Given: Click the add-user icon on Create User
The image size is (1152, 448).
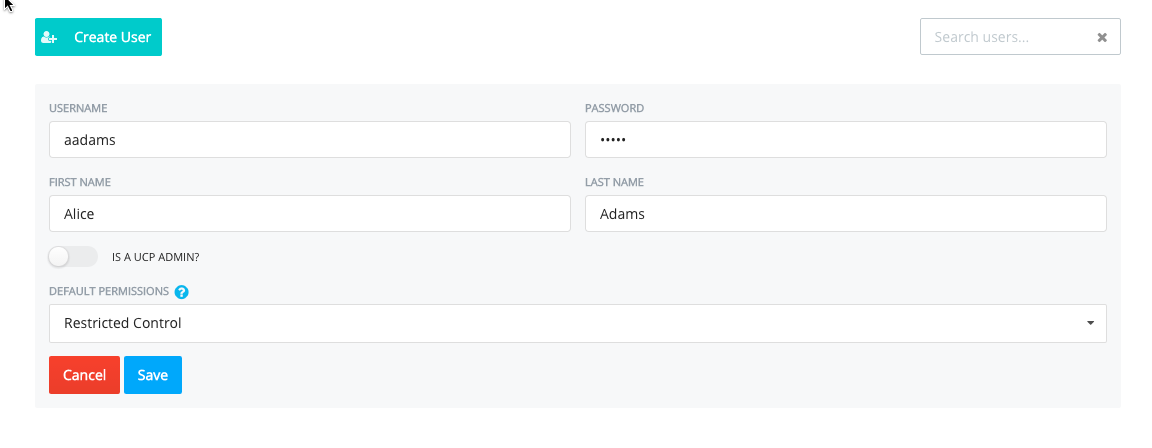Looking at the screenshot, I should [49, 37].
